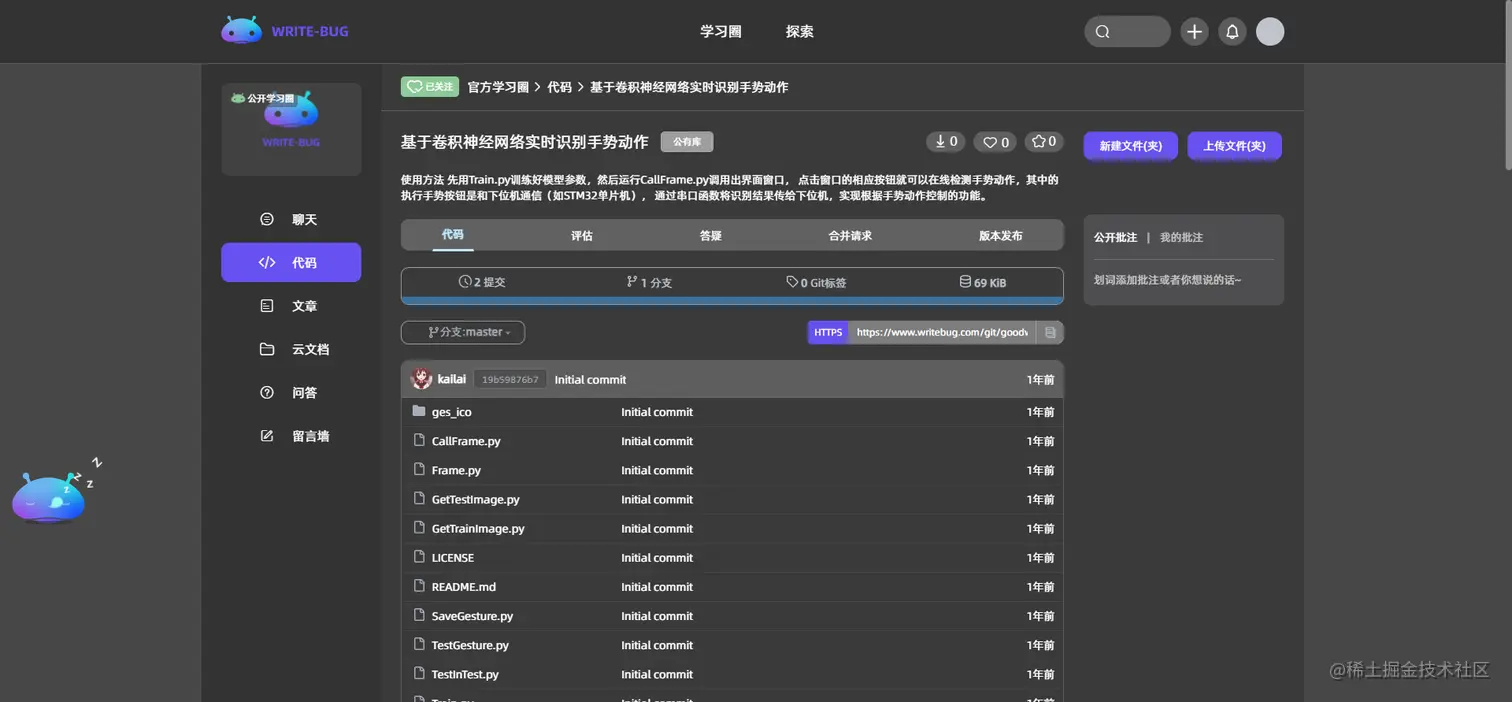The height and width of the screenshot is (702, 1512).
Task: Open CallFrame.py file
Action: pyautogui.click(x=466, y=441)
